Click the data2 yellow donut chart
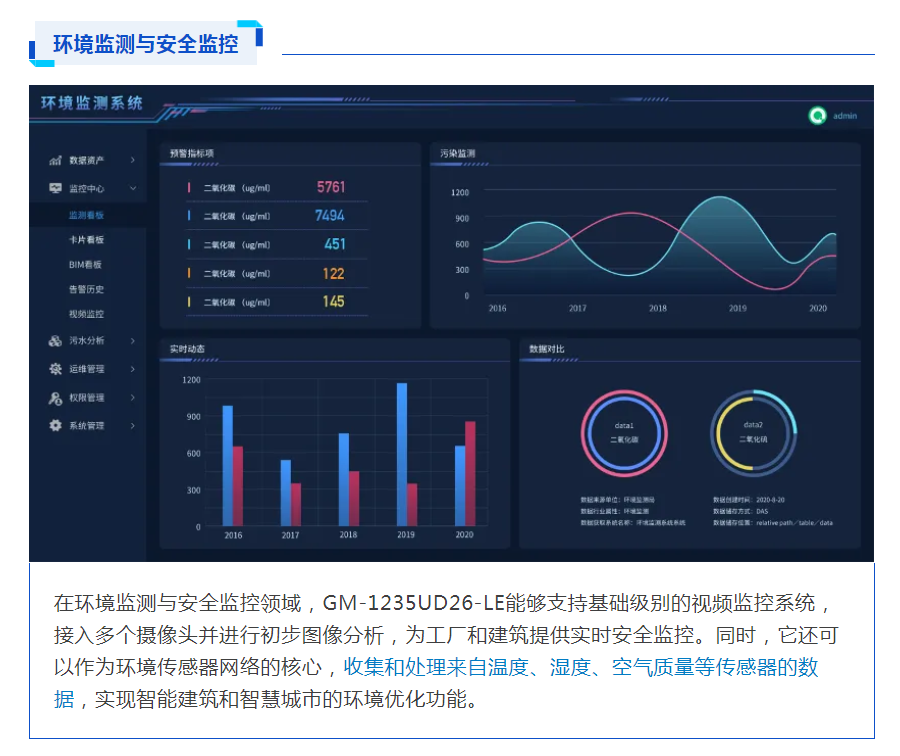 [753, 432]
